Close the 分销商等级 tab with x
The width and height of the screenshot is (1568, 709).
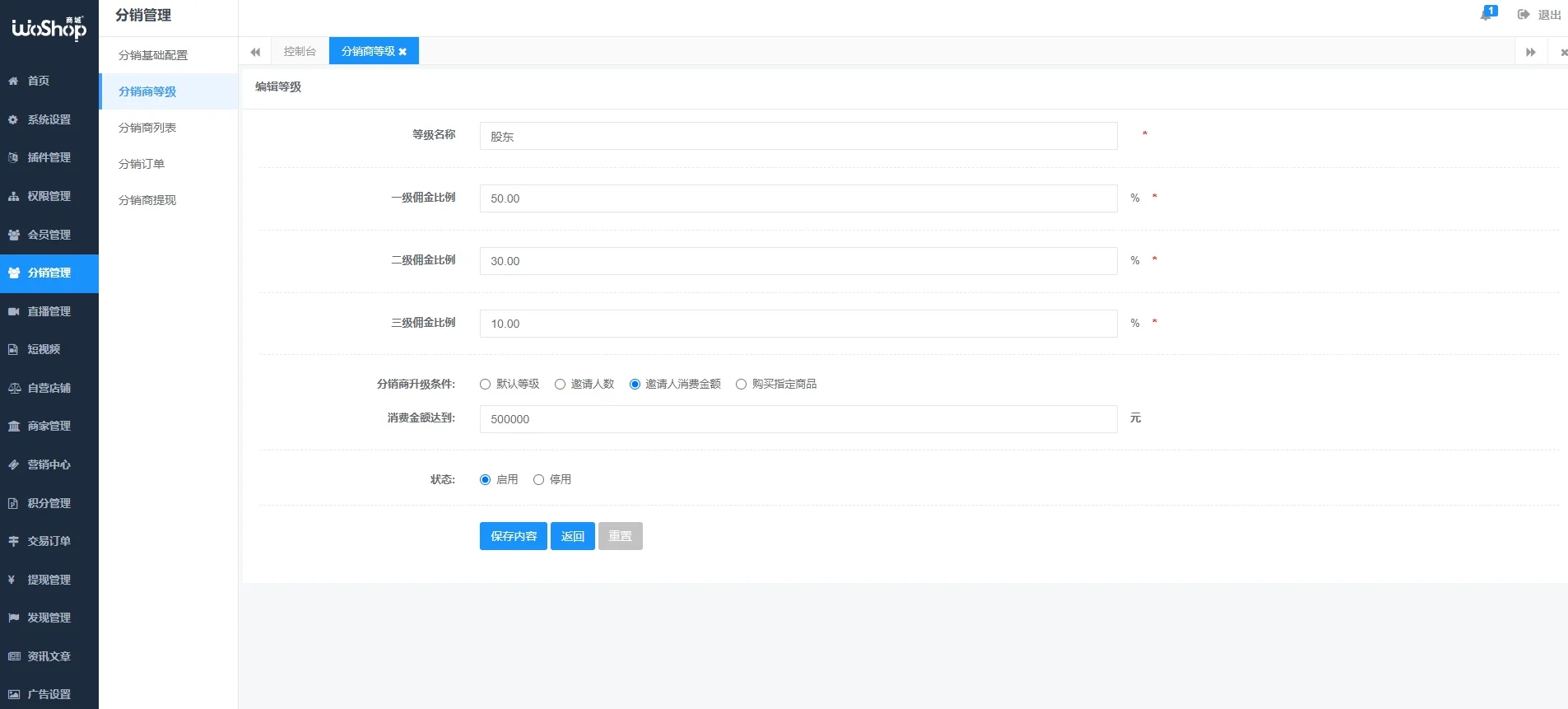point(402,52)
